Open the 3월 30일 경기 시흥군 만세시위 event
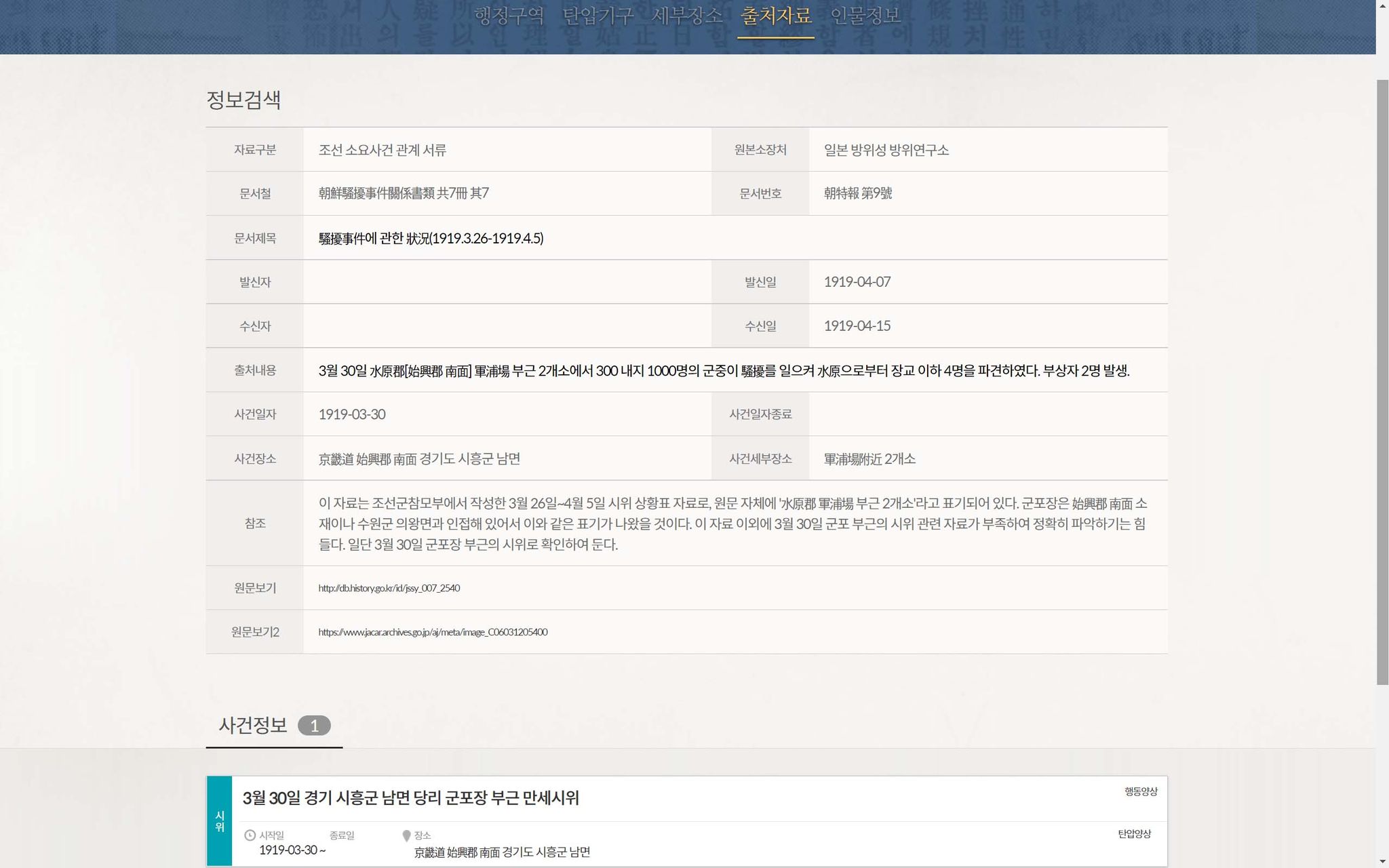The image size is (1389, 868). pyautogui.click(x=411, y=798)
